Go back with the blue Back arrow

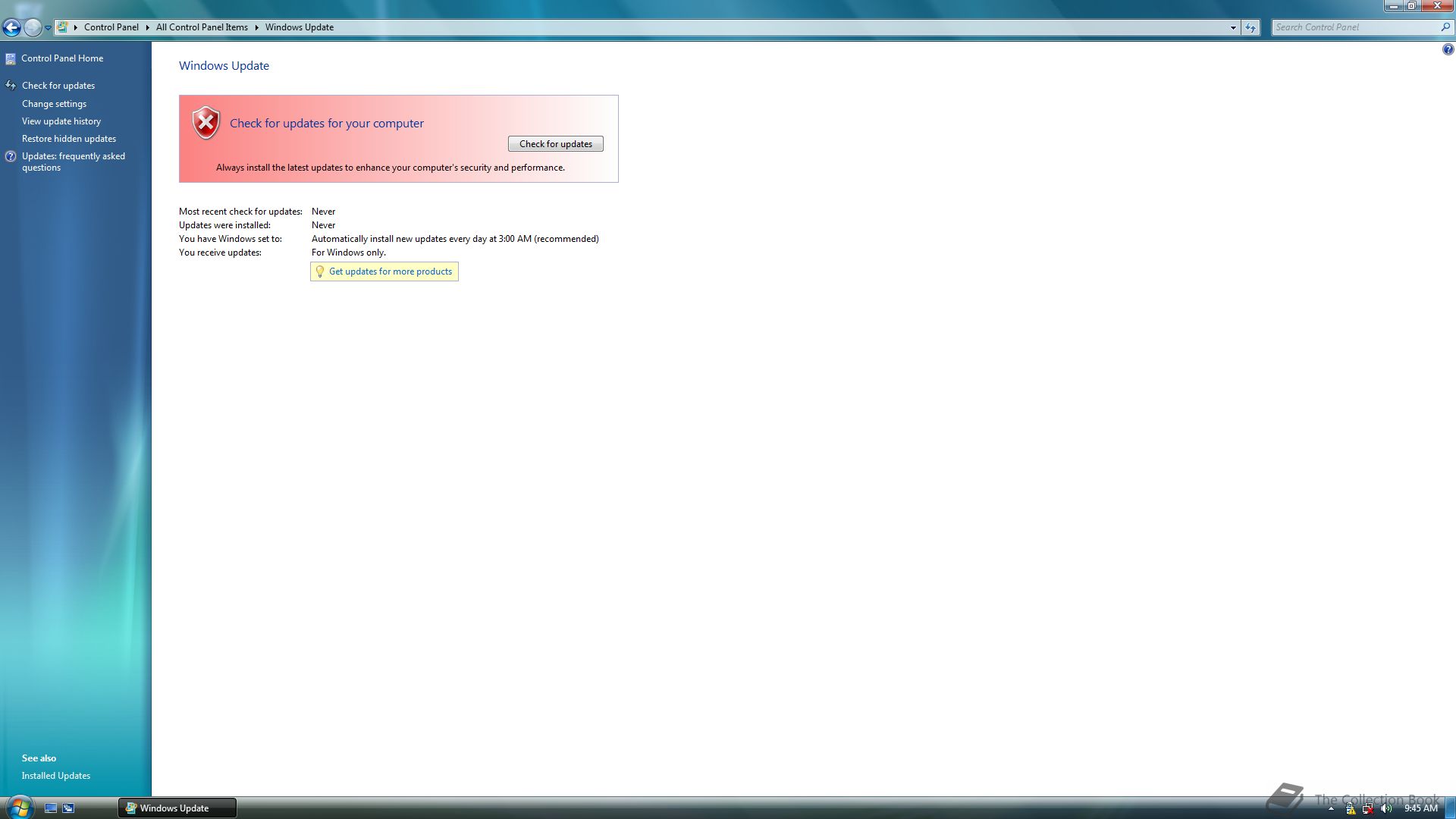11,28
